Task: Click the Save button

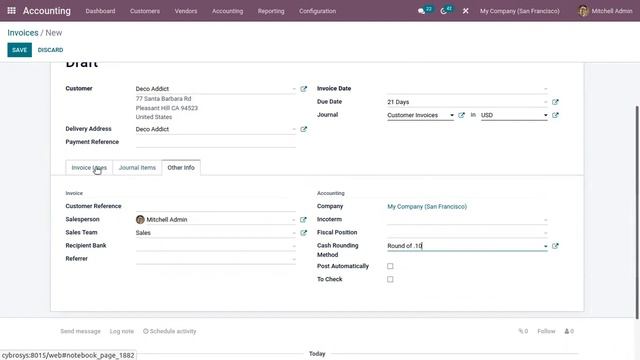Action: pyautogui.click(x=20, y=50)
